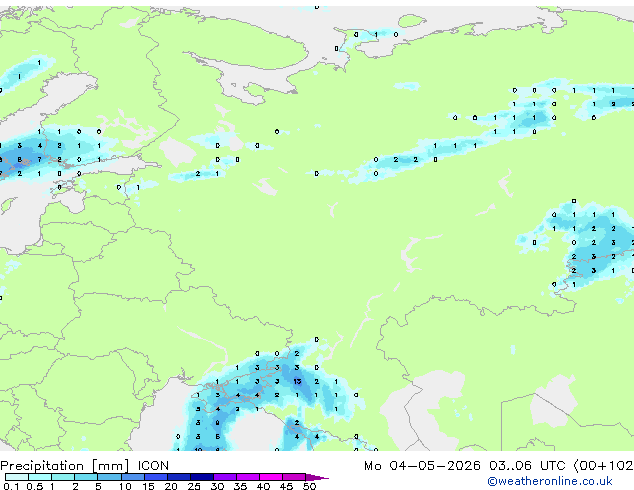Click the 'ICON' model name label
This screenshot has height=490, width=634.
(153, 466)
